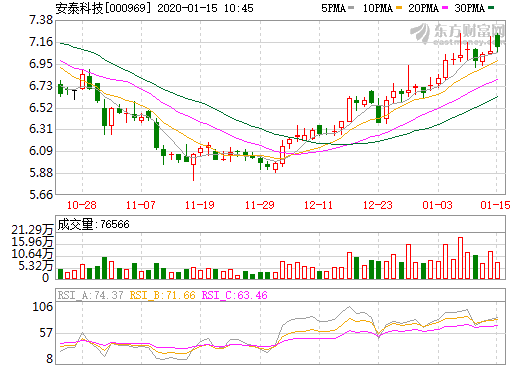520x365 pixels.
Task: Click the 30PMA legend label
Action: pos(469,8)
